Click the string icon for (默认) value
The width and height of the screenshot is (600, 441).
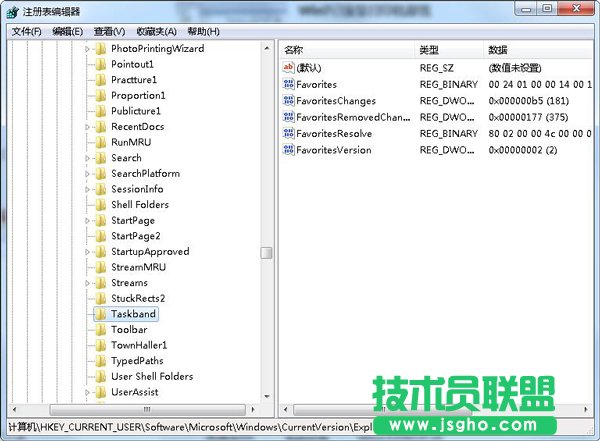click(x=288, y=67)
